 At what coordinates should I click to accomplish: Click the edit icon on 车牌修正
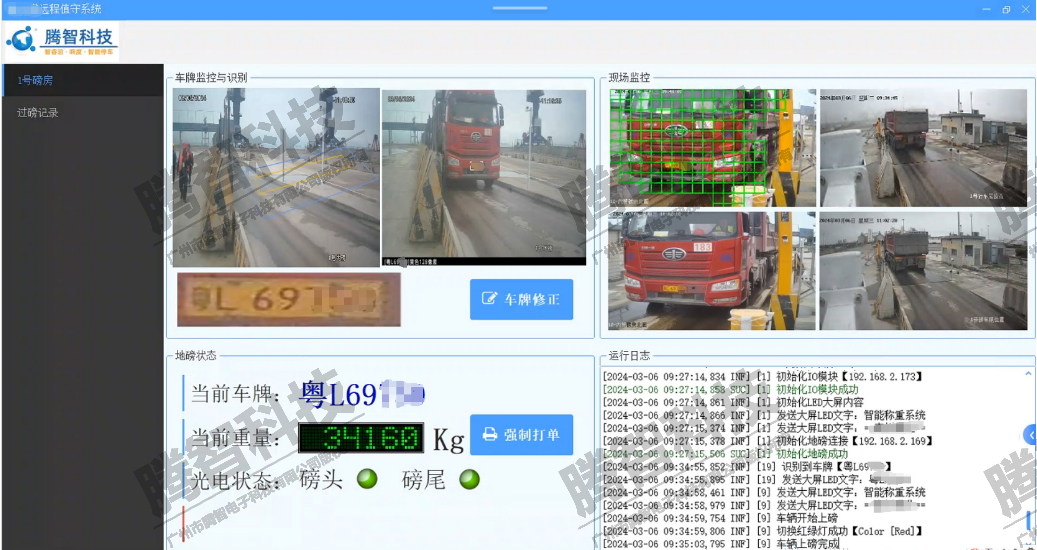(490, 299)
